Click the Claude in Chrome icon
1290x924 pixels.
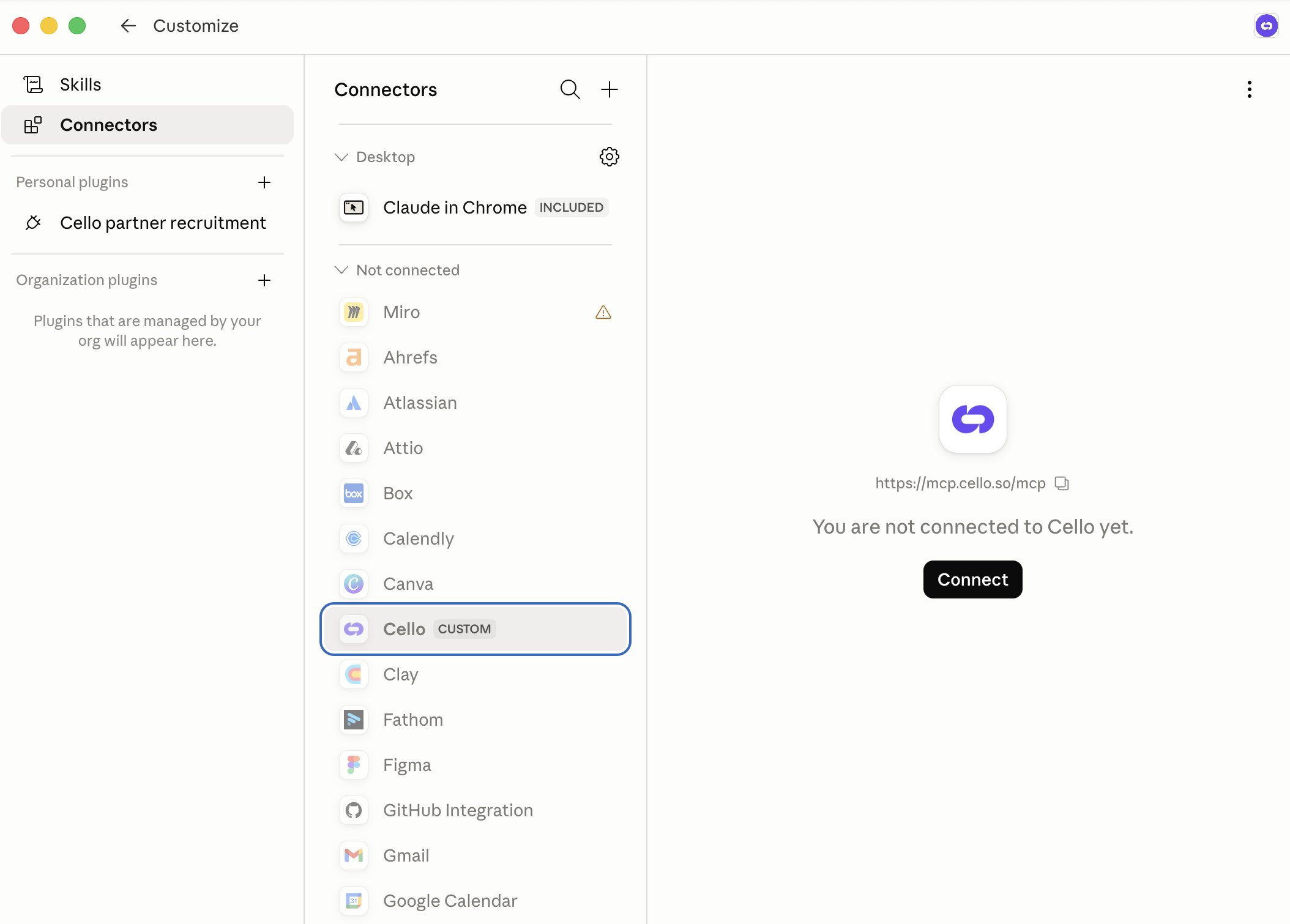click(x=354, y=207)
